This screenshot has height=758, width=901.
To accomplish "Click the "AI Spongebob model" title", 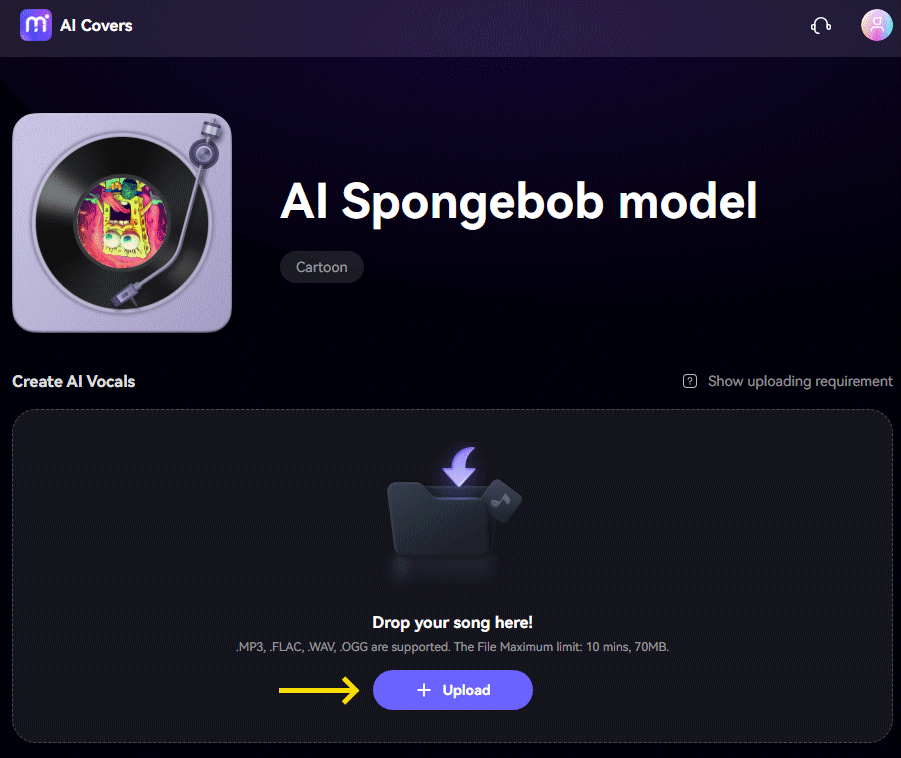I will pyautogui.click(x=518, y=201).
